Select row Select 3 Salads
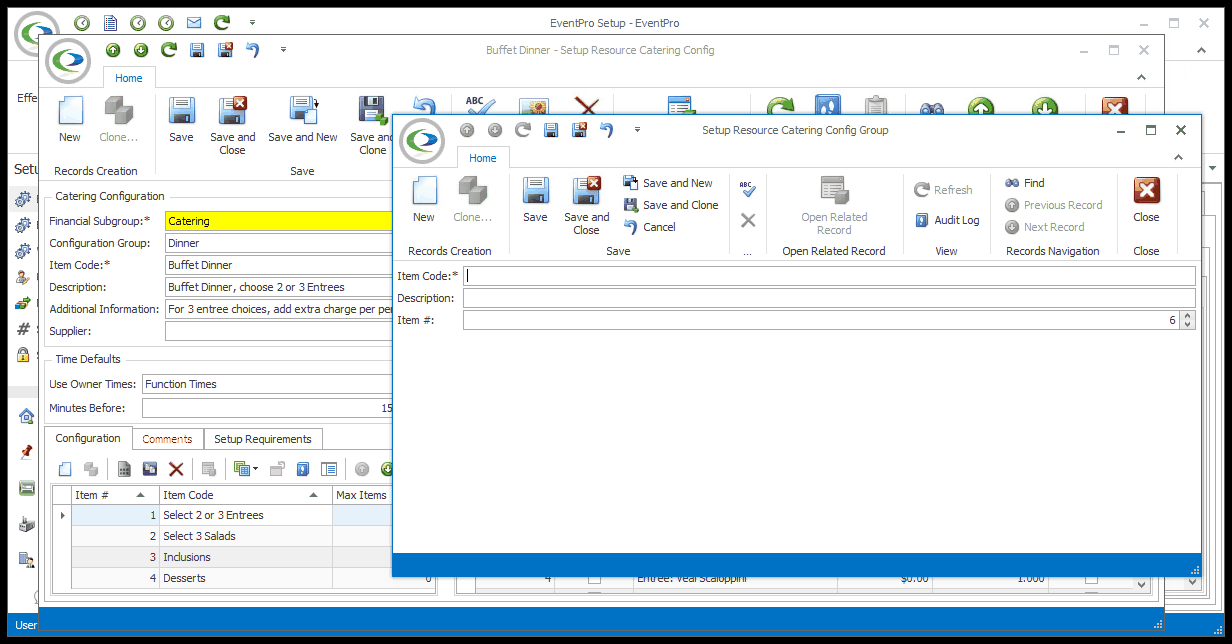 (x=244, y=536)
